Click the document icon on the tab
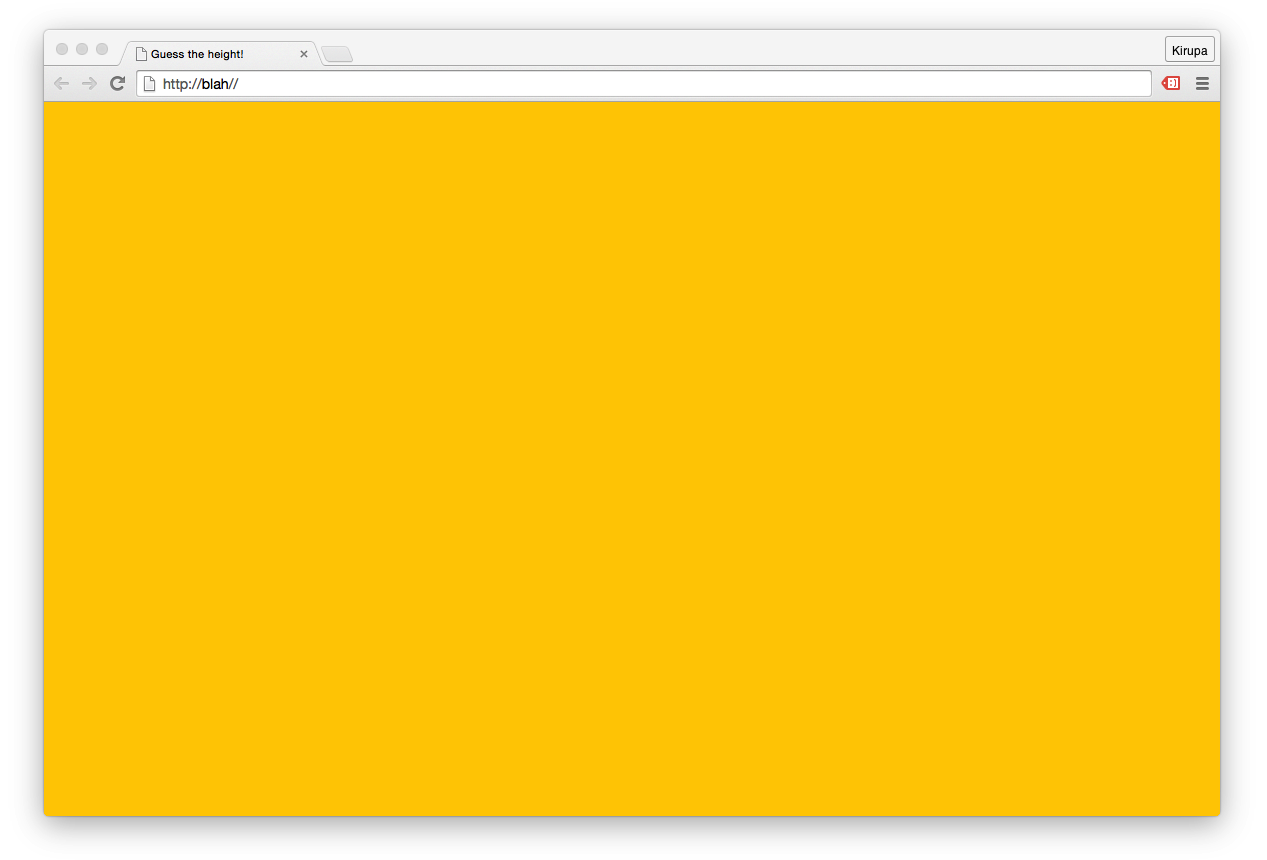 click(x=143, y=53)
